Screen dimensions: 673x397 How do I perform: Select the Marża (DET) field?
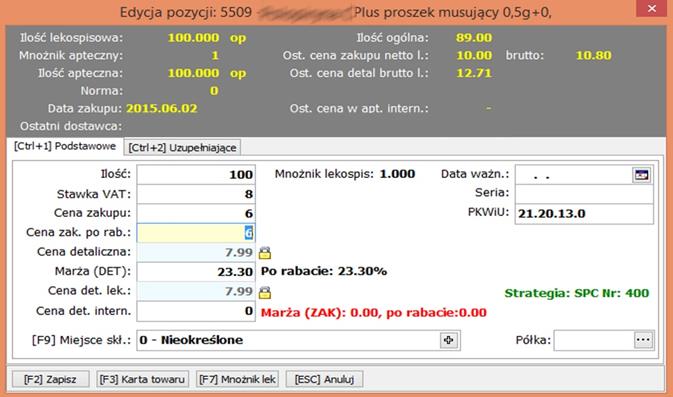[x=196, y=272]
